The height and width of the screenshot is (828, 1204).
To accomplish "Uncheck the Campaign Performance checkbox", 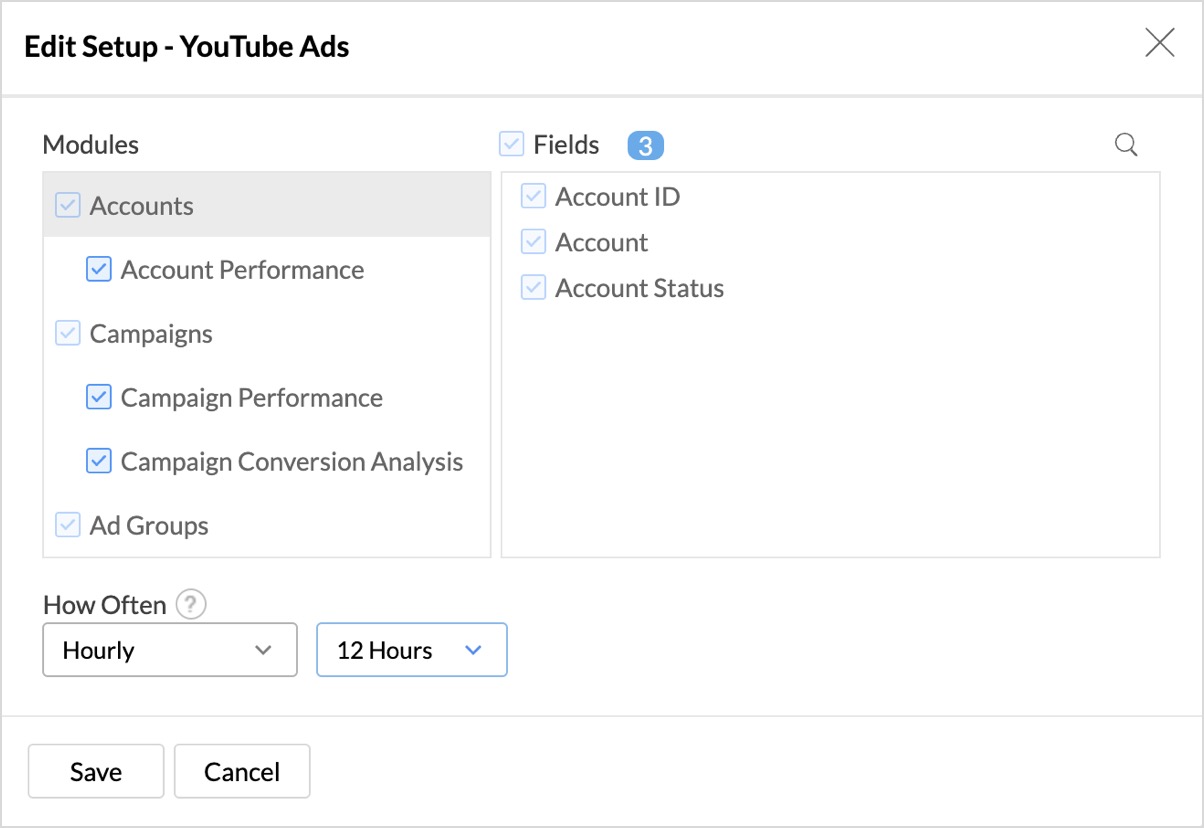I will tap(98, 397).
